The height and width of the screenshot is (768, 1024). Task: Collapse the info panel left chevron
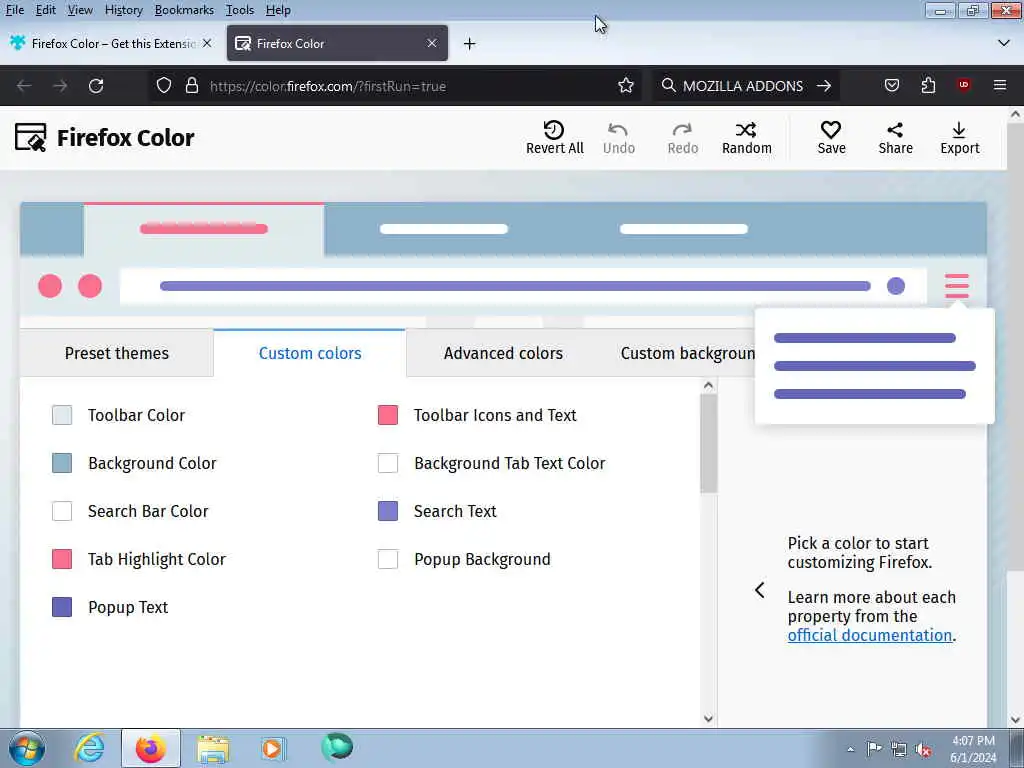coord(760,590)
